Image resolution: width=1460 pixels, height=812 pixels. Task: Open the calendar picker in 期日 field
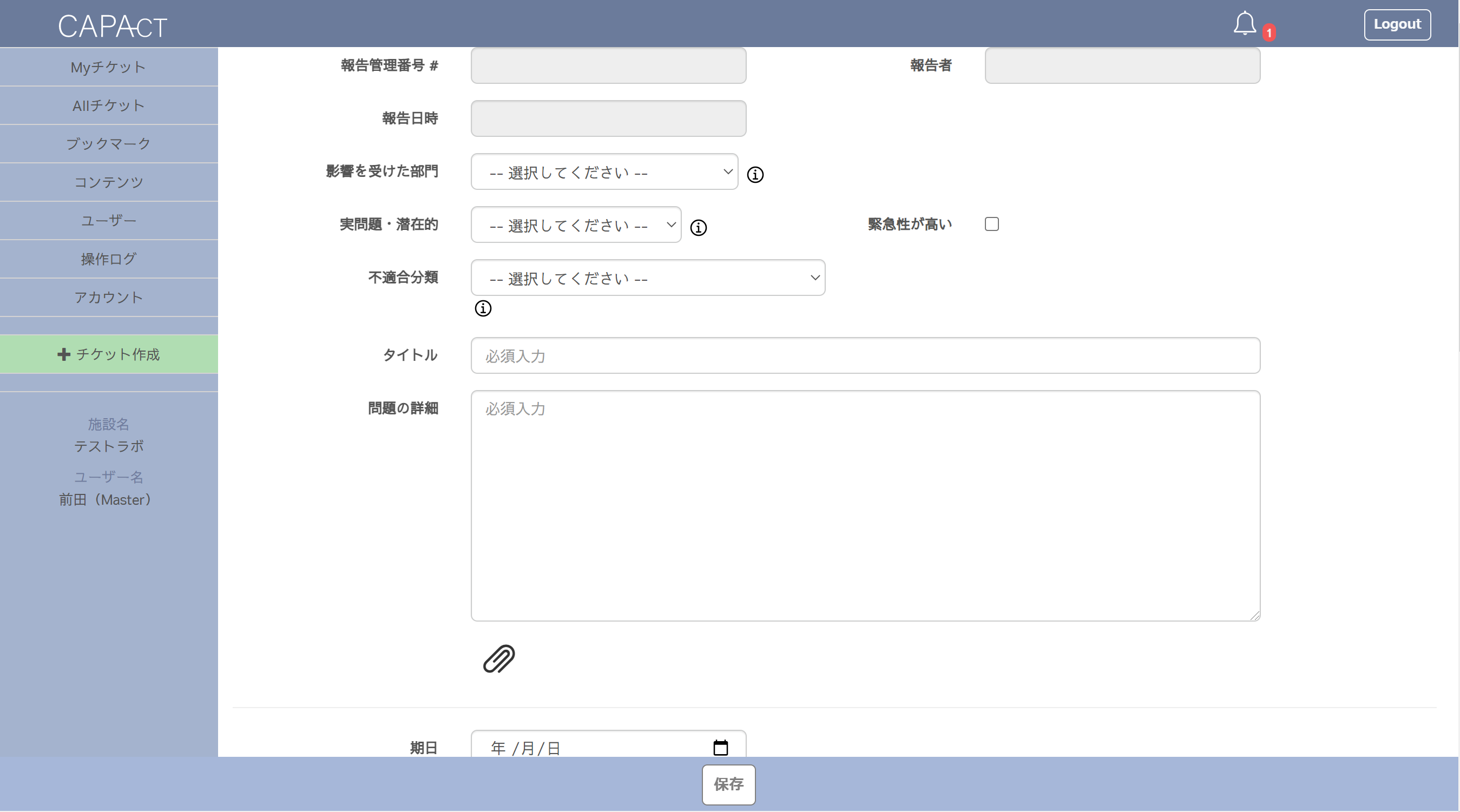(x=720, y=748)
